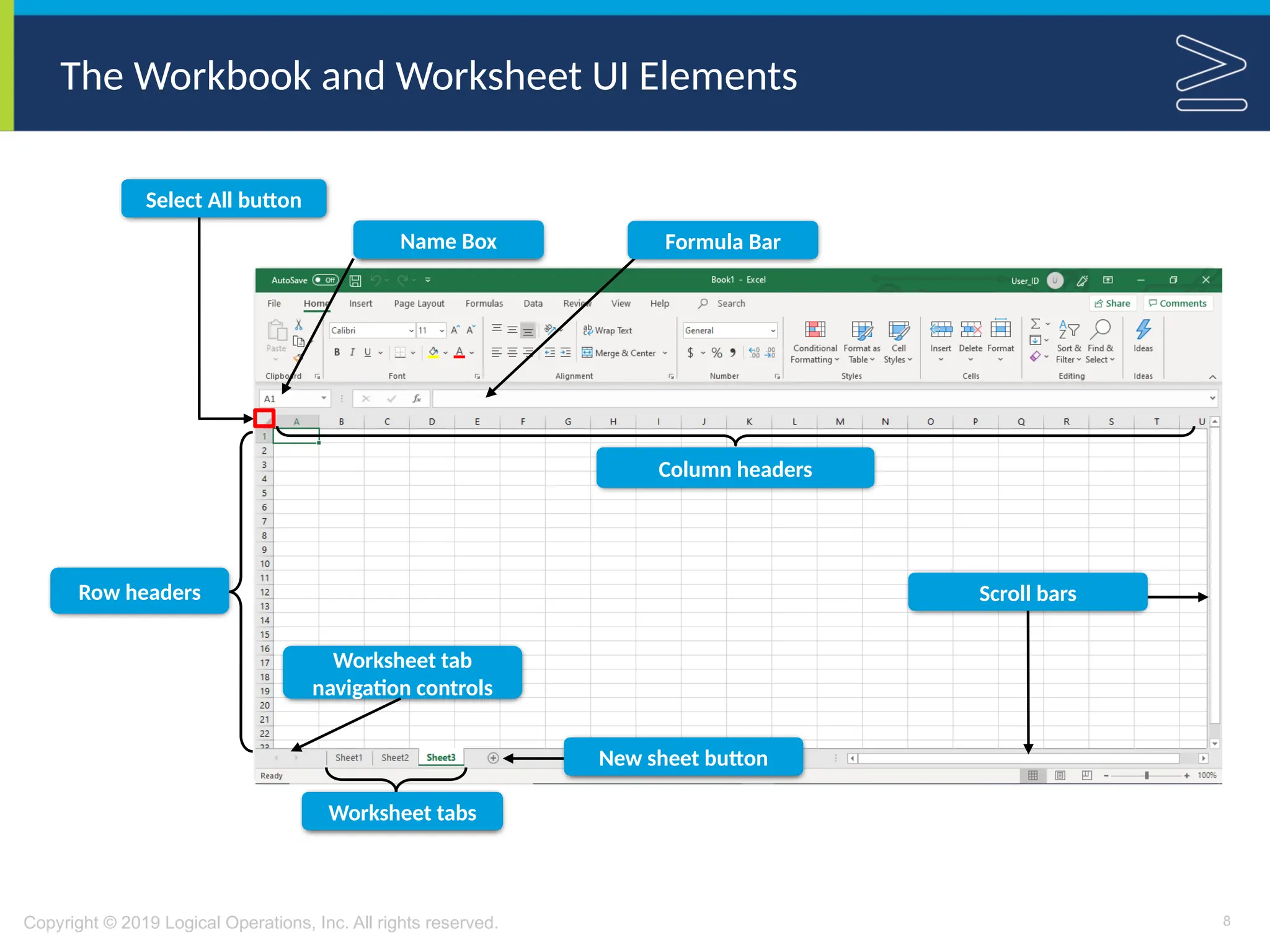Click the zoom slider handle
The width and height of the screenshot is (1270, 952).
point(1147,775)
